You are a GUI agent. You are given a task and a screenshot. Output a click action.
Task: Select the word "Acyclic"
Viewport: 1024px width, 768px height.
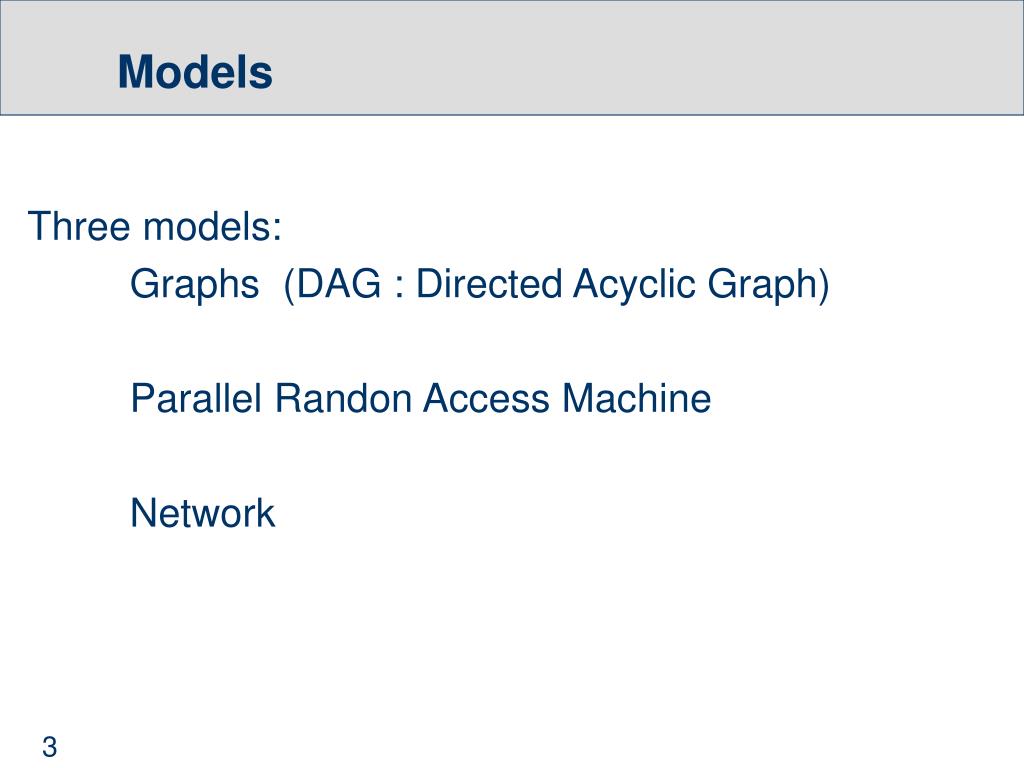coord(634,286)
